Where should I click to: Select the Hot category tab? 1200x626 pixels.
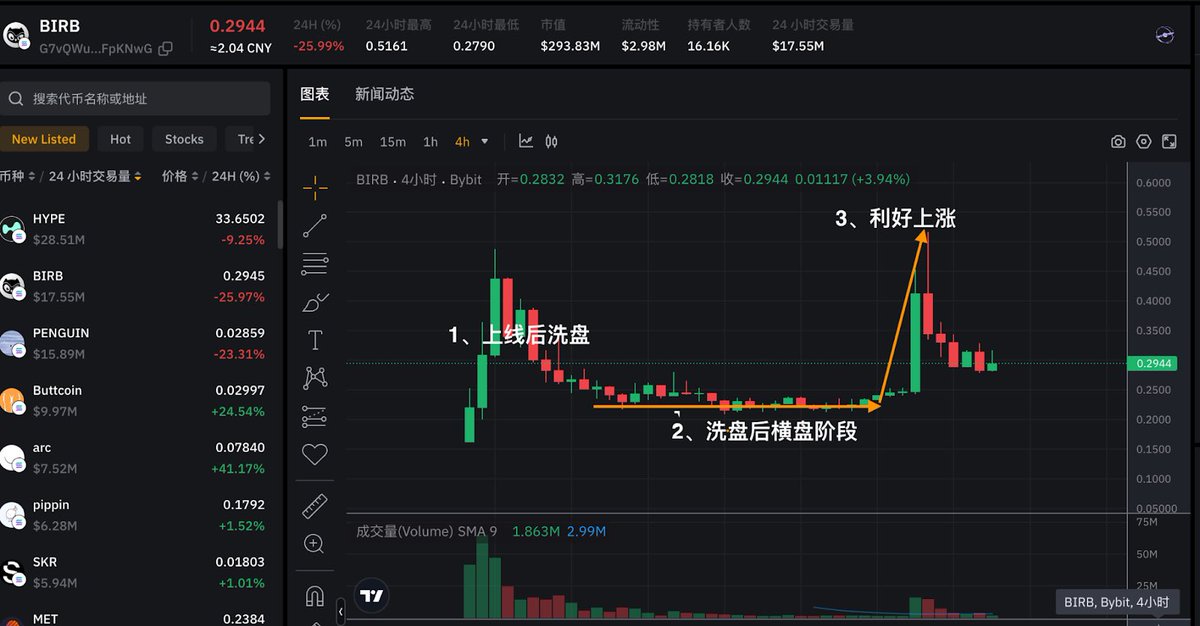click(121, 139)
